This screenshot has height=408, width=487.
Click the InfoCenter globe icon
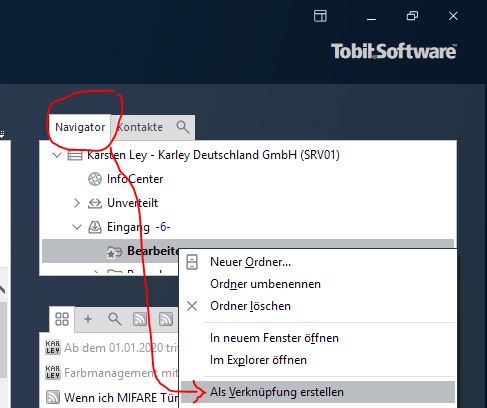[95, 179]
